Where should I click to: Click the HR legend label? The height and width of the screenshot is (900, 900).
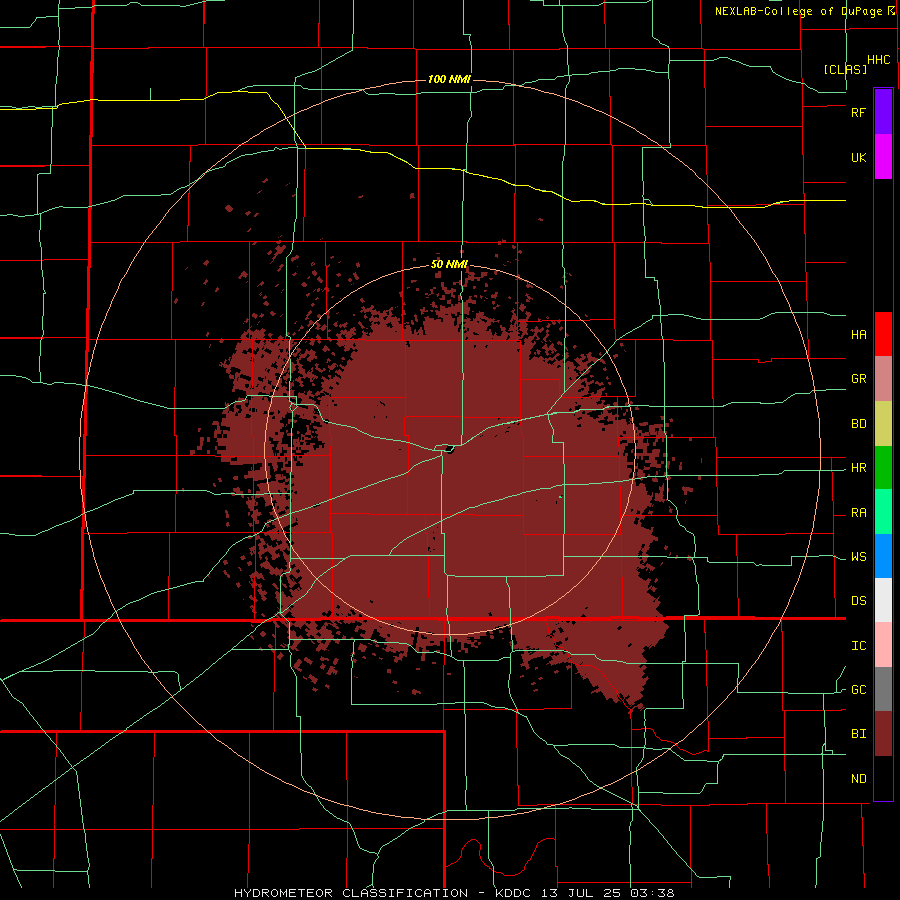tap(859, 468)
